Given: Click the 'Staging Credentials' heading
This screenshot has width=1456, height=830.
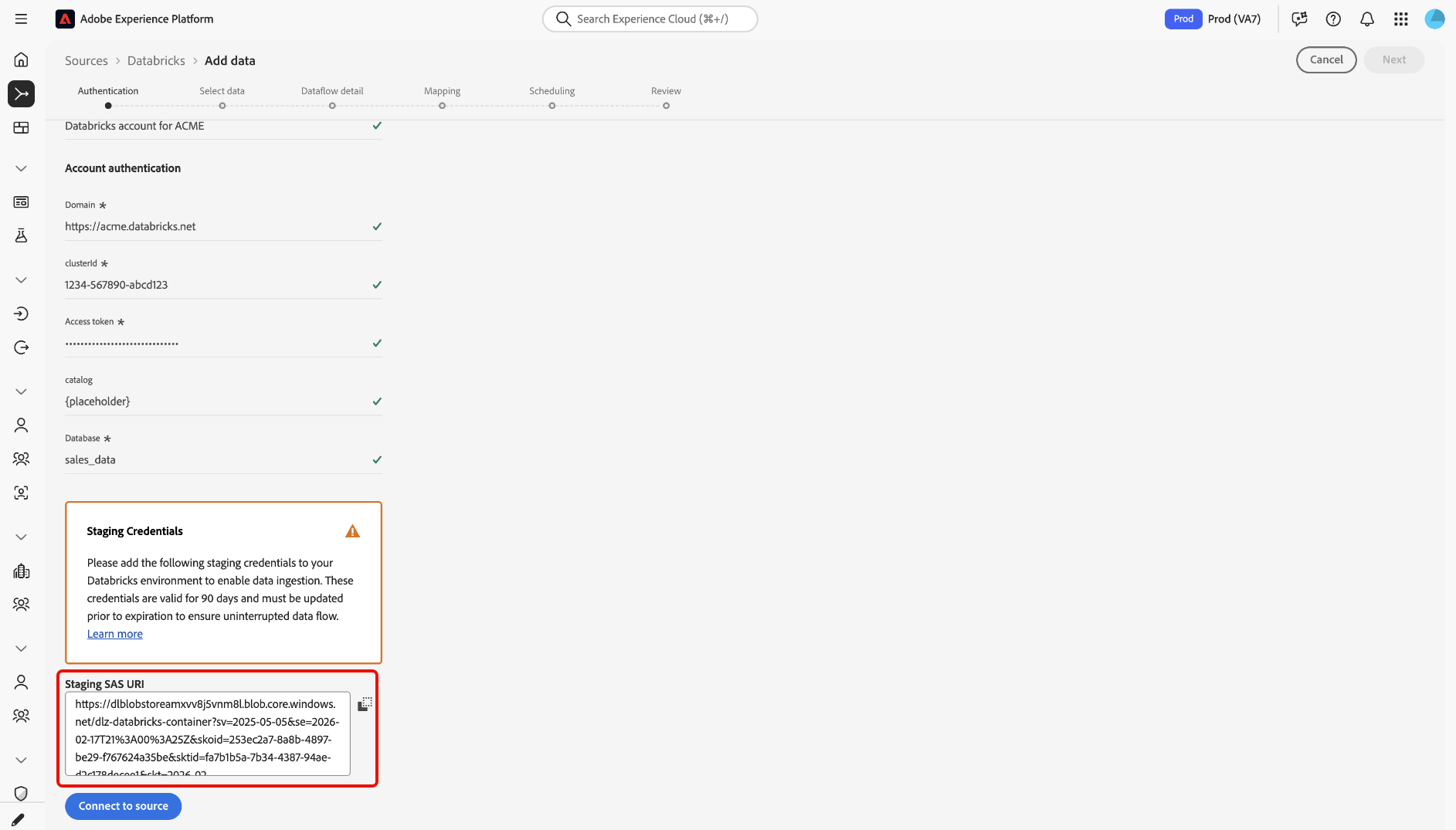Looking at the screenshot, I should point(134,531).
